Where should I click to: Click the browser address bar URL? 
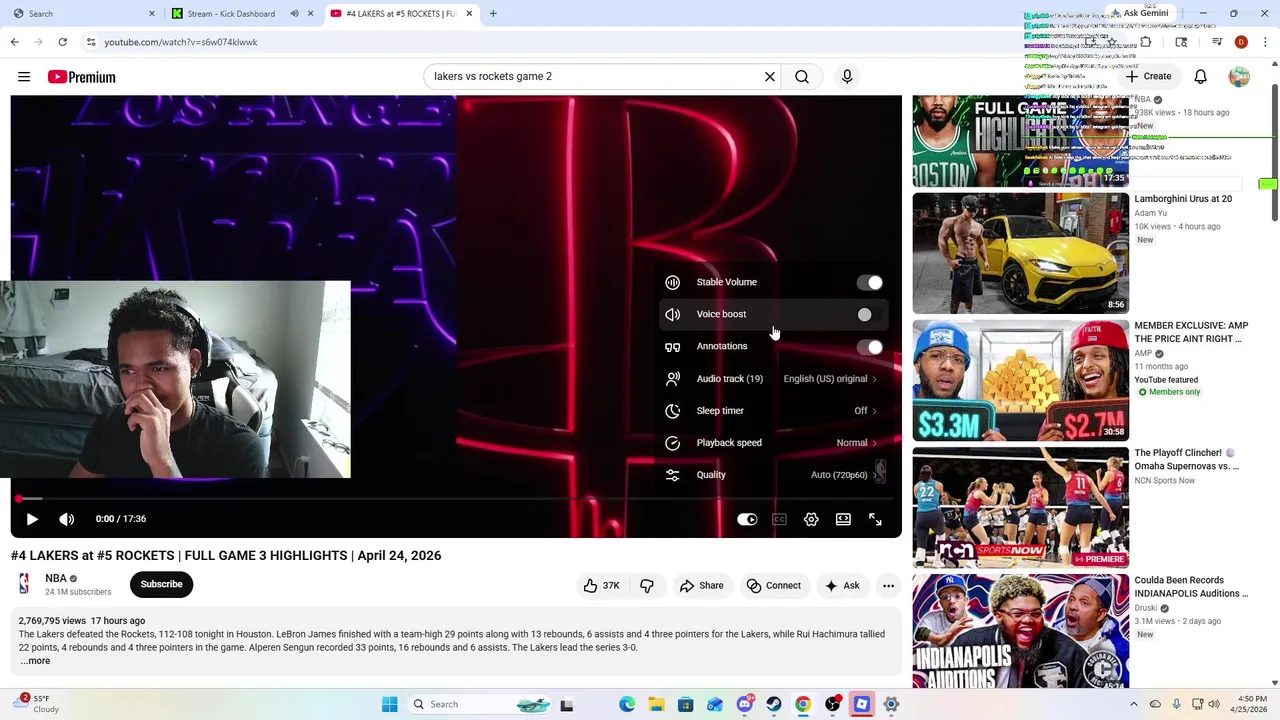coord(181,42)
